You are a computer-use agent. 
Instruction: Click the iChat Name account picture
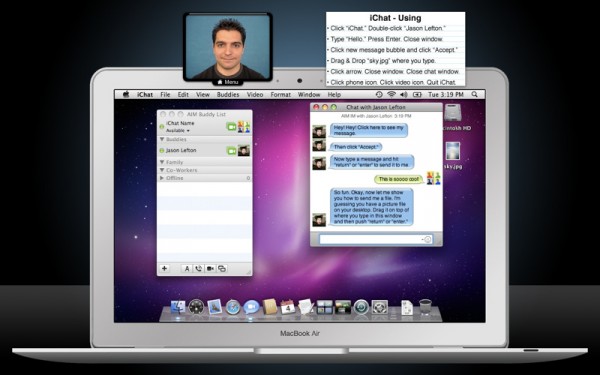(244, 127)
